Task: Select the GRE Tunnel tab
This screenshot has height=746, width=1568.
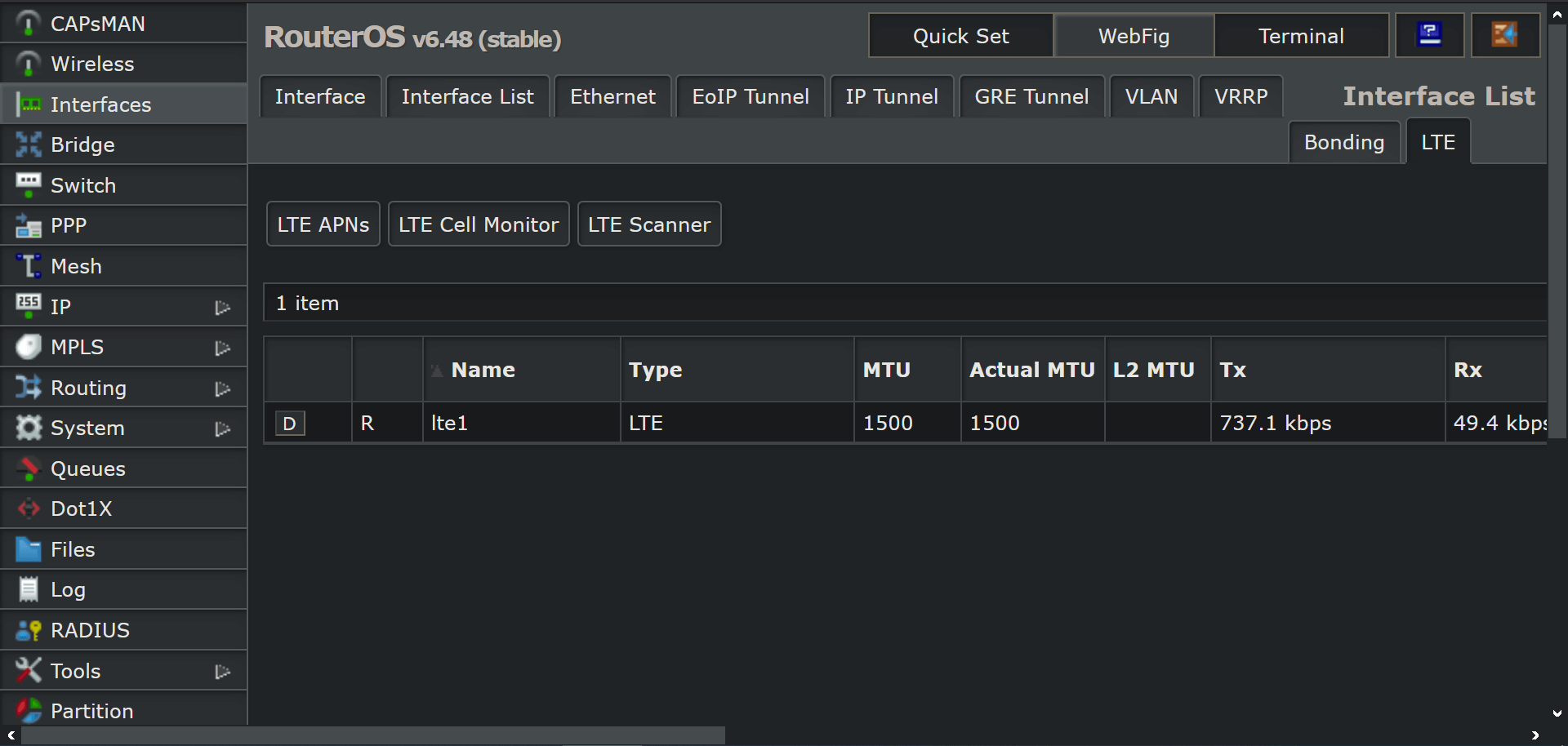Action: [x=1032, y=96]
